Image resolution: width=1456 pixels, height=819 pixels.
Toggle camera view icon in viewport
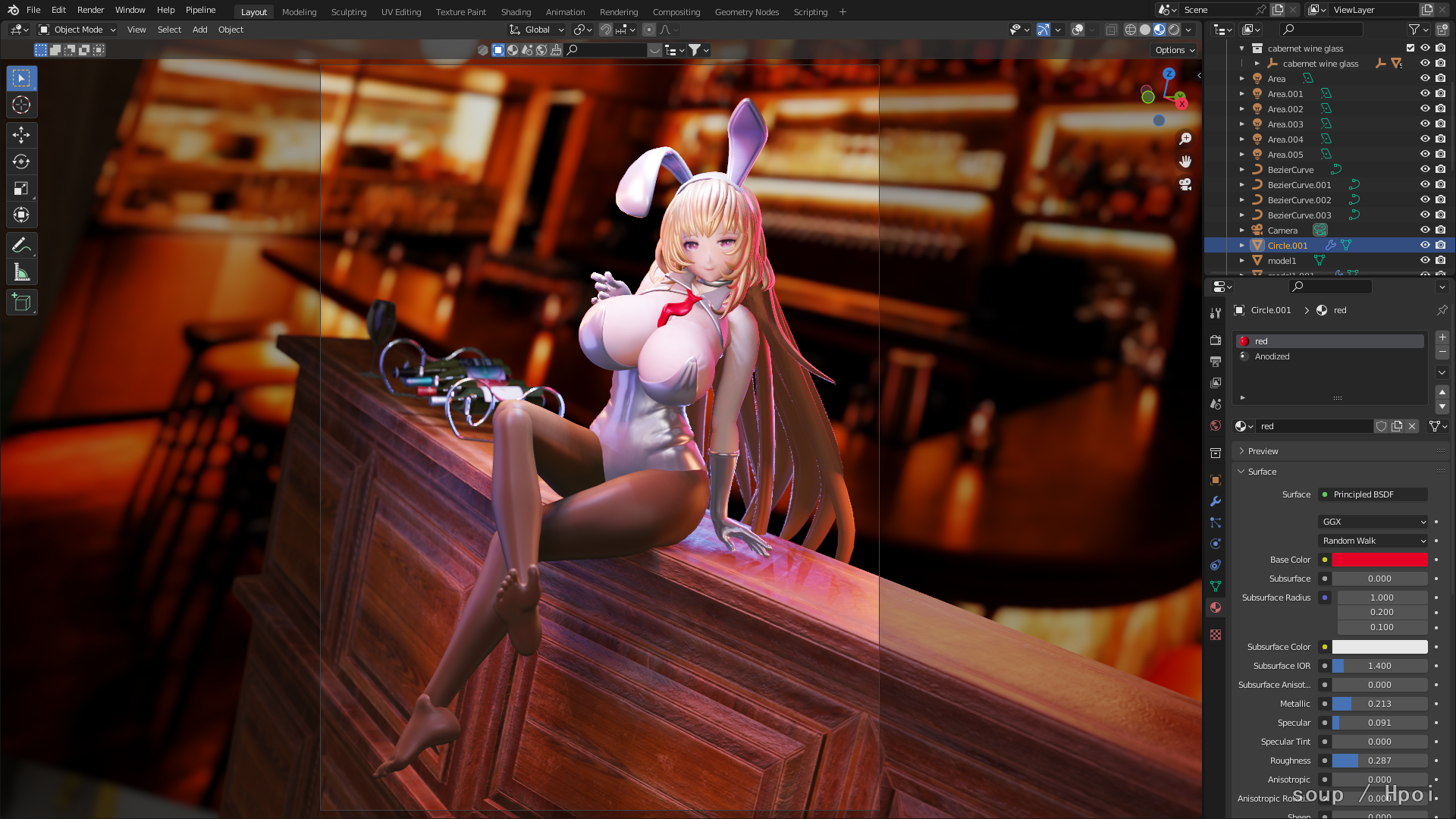(1185, 184)
